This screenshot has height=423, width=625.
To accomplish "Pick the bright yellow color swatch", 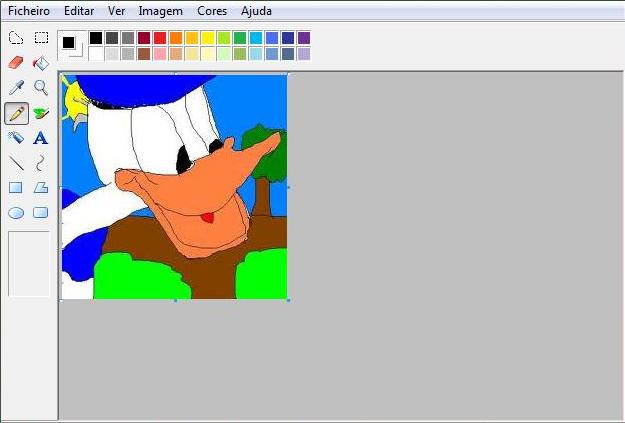I will (208, 38).
